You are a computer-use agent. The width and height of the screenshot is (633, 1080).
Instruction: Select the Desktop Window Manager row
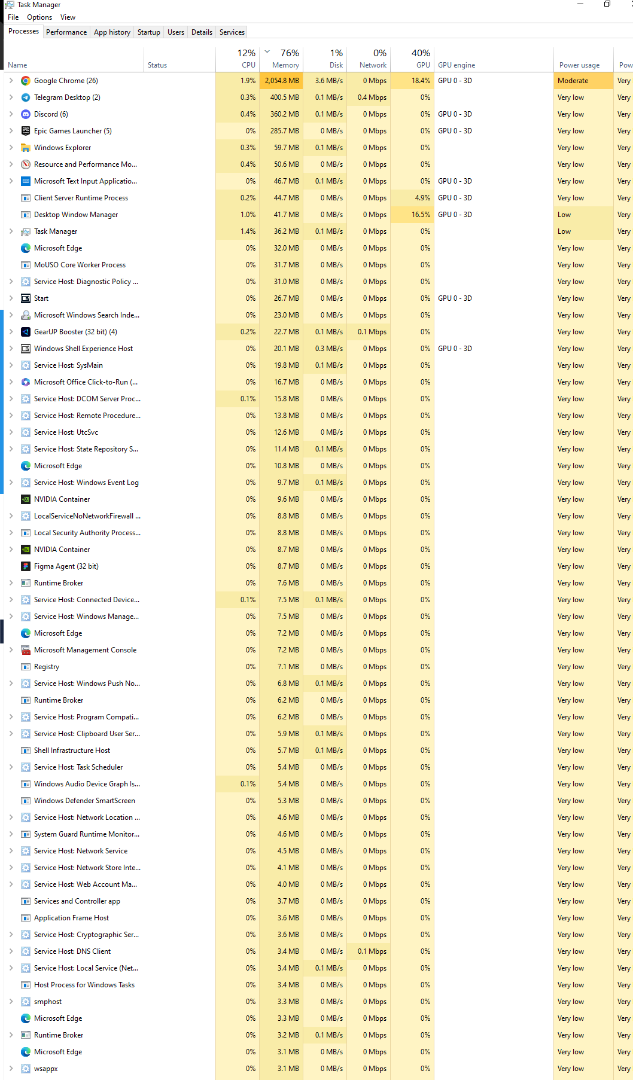coord(316,214)
